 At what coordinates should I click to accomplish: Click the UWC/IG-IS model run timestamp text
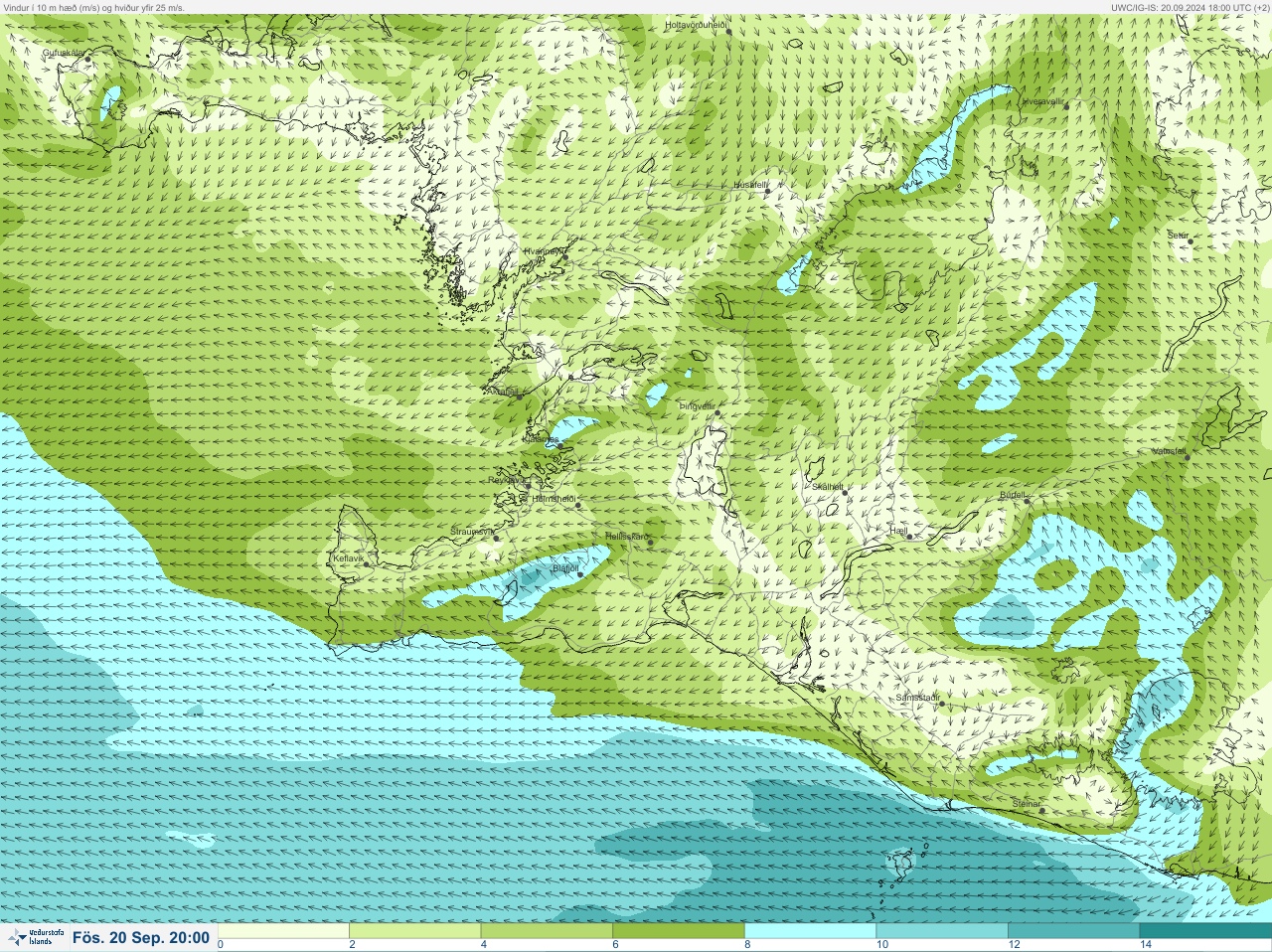click(1190, 7)
